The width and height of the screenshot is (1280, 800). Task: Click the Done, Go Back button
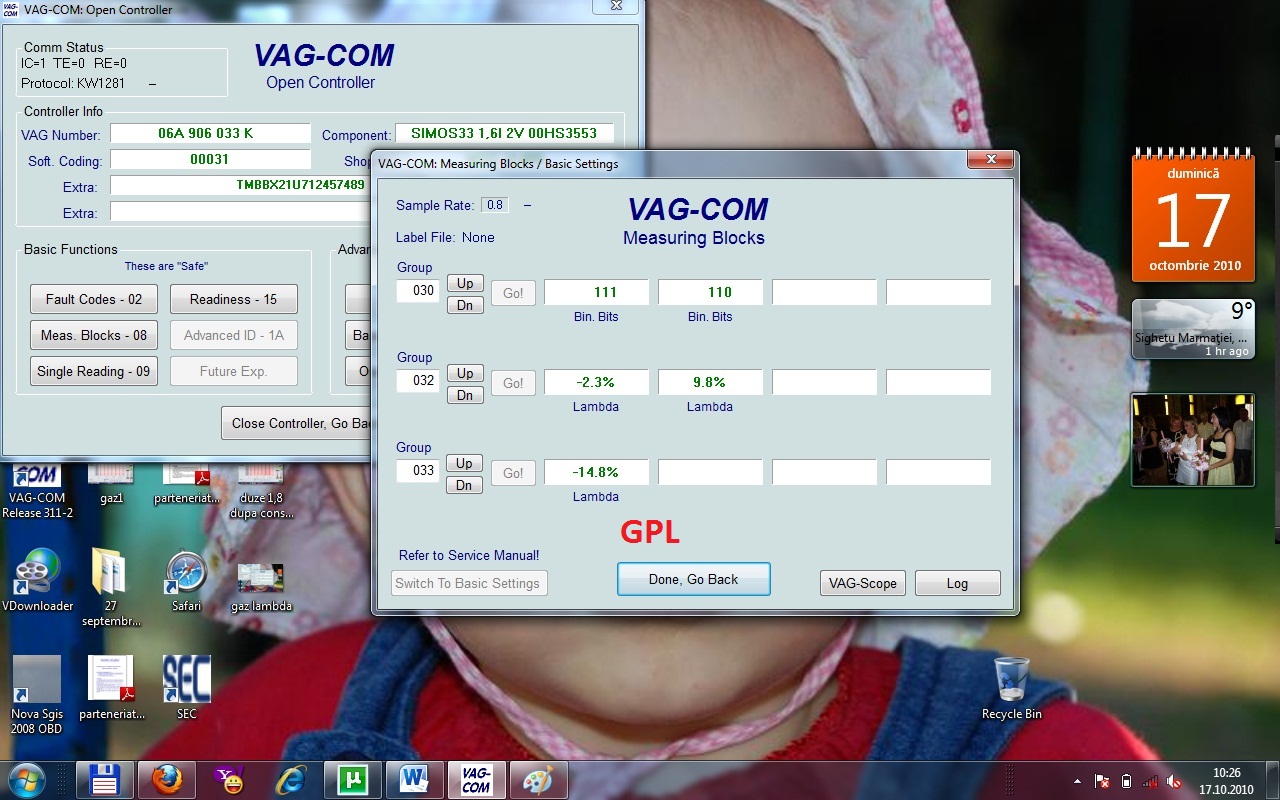693,579
